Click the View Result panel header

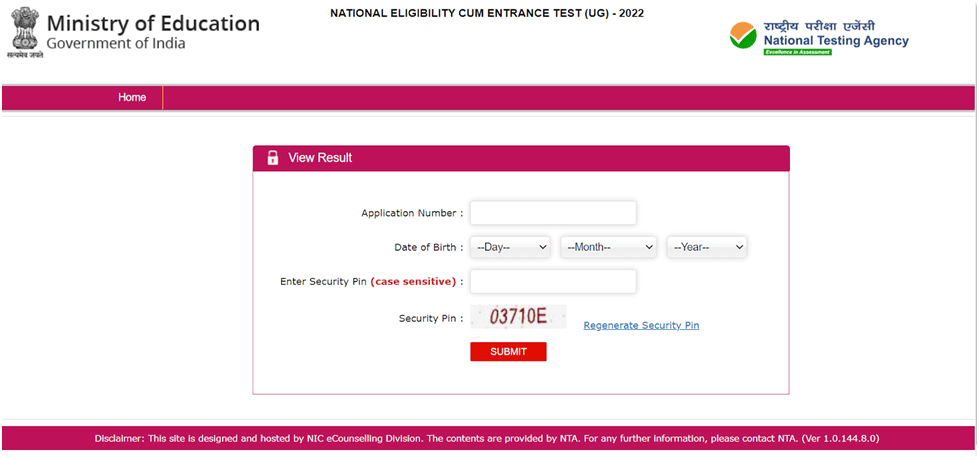tap(520, 158)
